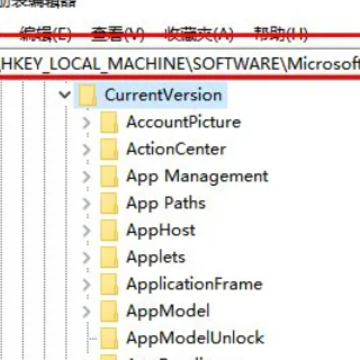Viewport: 360px width, 360px height.
Task: Click the App Paths folder icon
Action: (x=109, y=203)
